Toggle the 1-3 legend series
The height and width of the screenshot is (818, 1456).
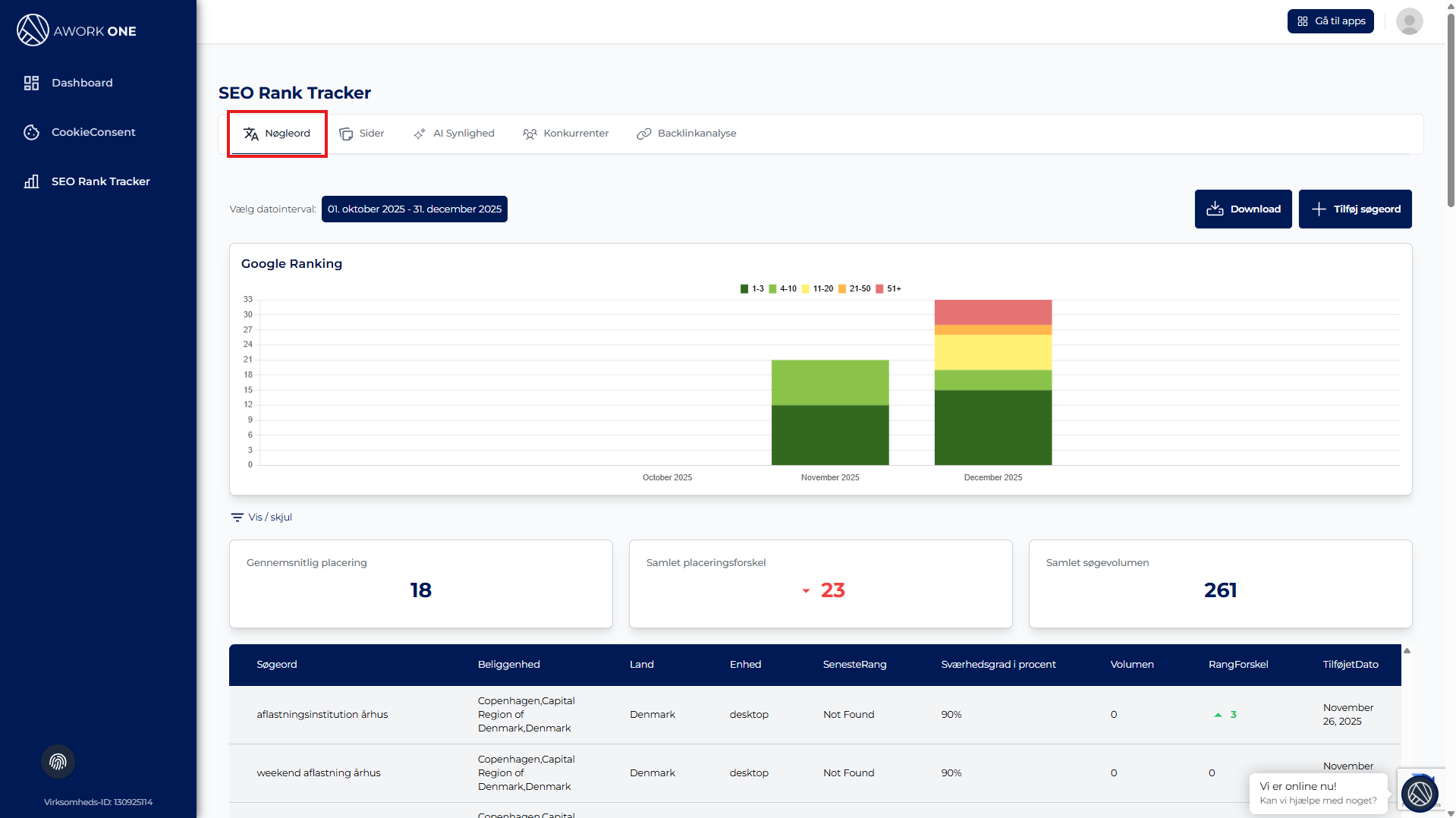coord(752,289)
